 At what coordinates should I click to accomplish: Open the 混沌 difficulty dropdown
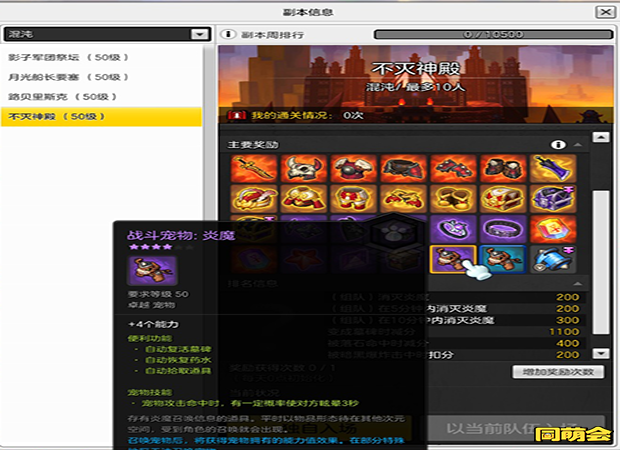[x=107, y=34]
